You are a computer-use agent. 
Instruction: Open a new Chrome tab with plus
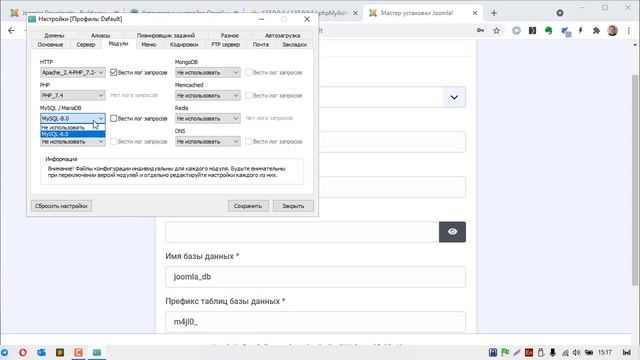[494, 13]
